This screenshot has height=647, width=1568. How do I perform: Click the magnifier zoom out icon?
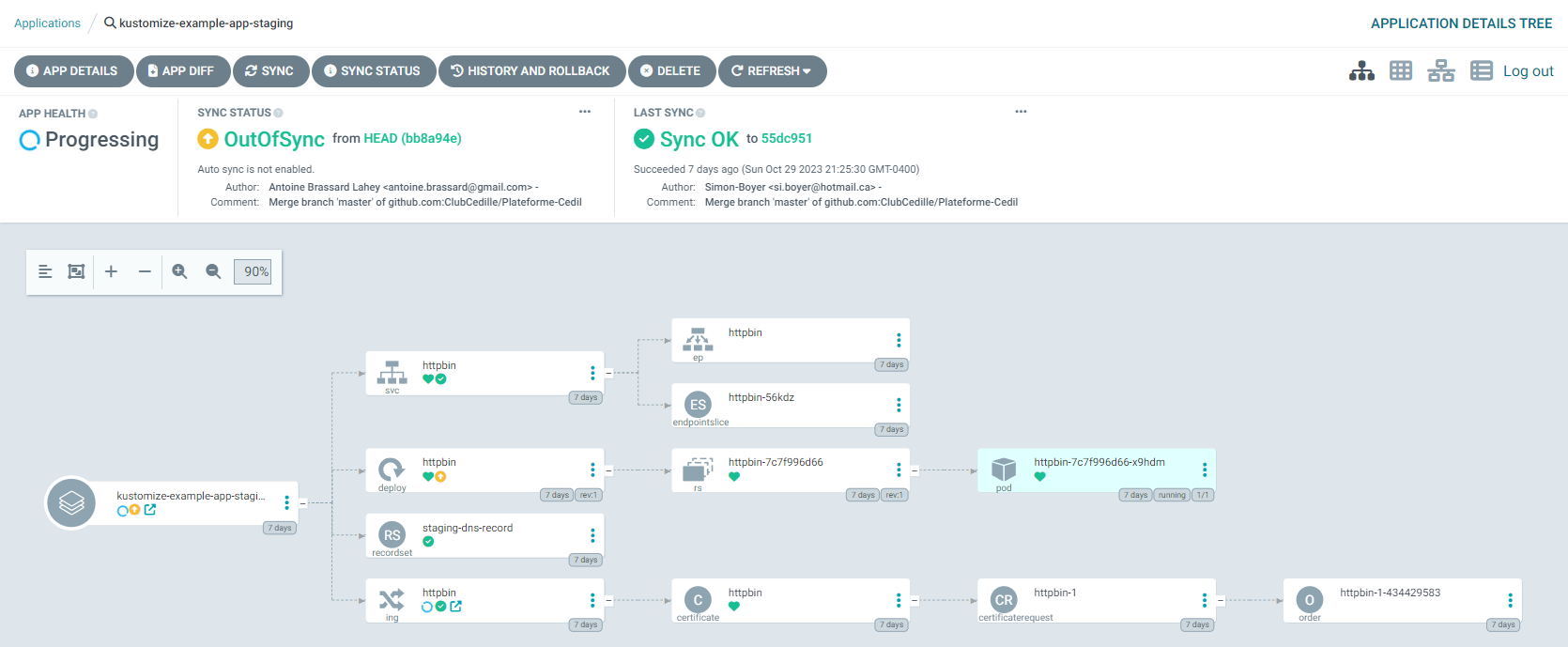coord(213,271)
